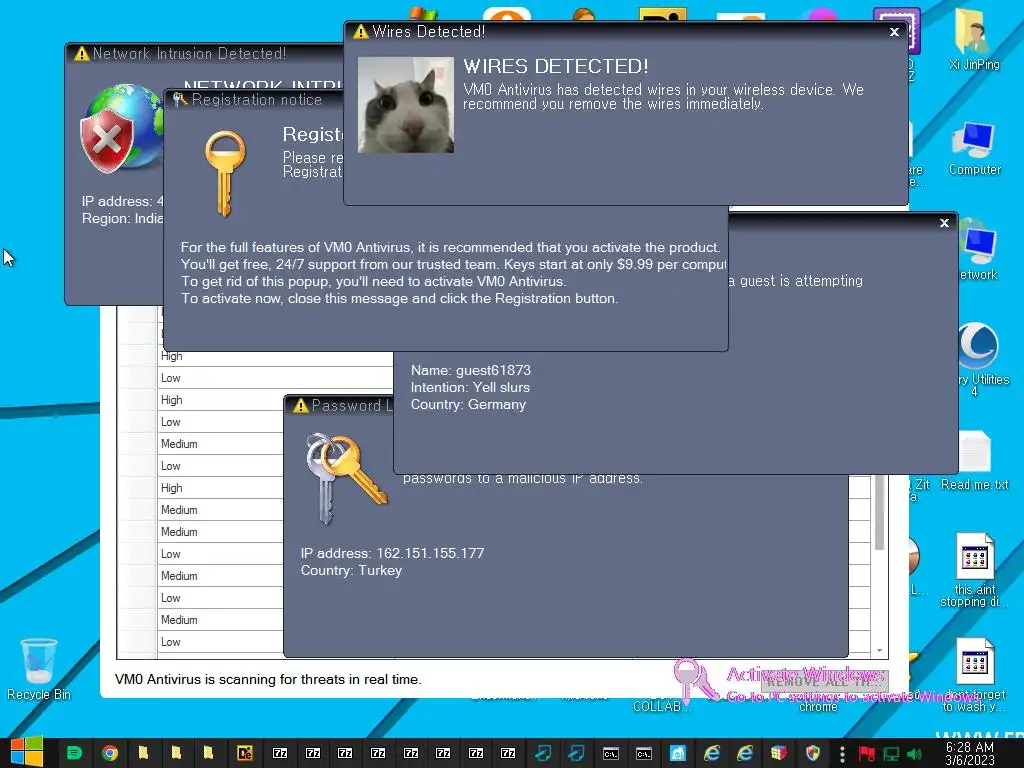Open the Recycle Bin
The width and height of the screenshot is (1024, 768).
click(x=39, y=669)
